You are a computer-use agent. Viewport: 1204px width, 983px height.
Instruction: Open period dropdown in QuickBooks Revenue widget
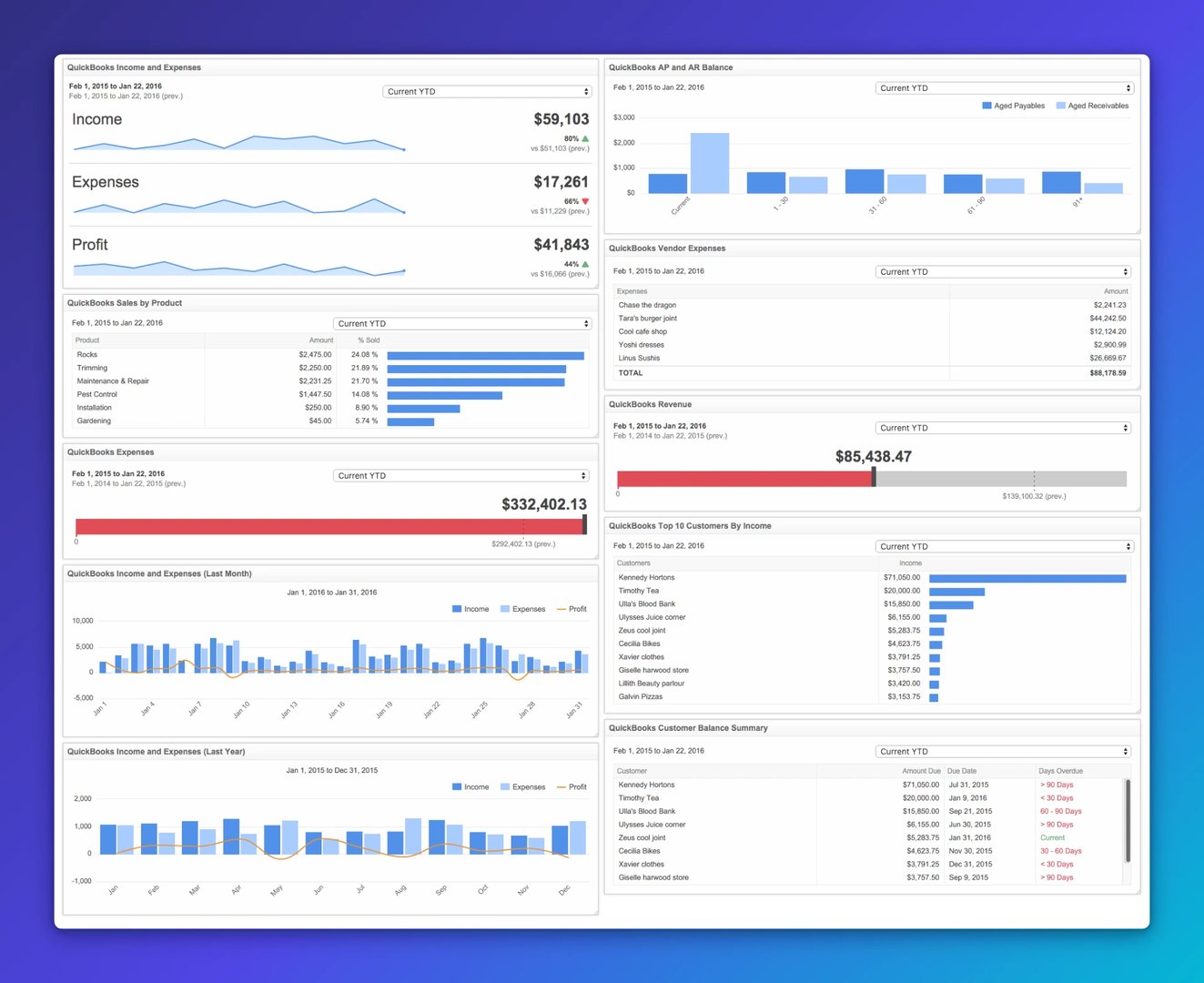pos(1003,428)
